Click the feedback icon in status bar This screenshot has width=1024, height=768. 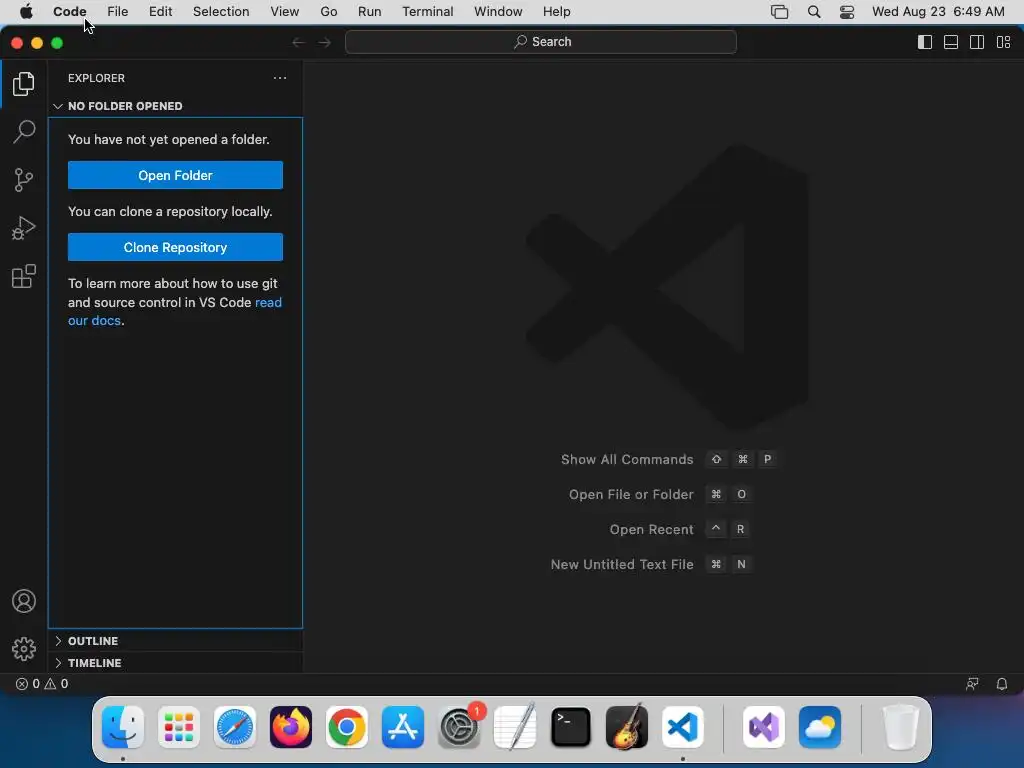click(x=972, y=684)
